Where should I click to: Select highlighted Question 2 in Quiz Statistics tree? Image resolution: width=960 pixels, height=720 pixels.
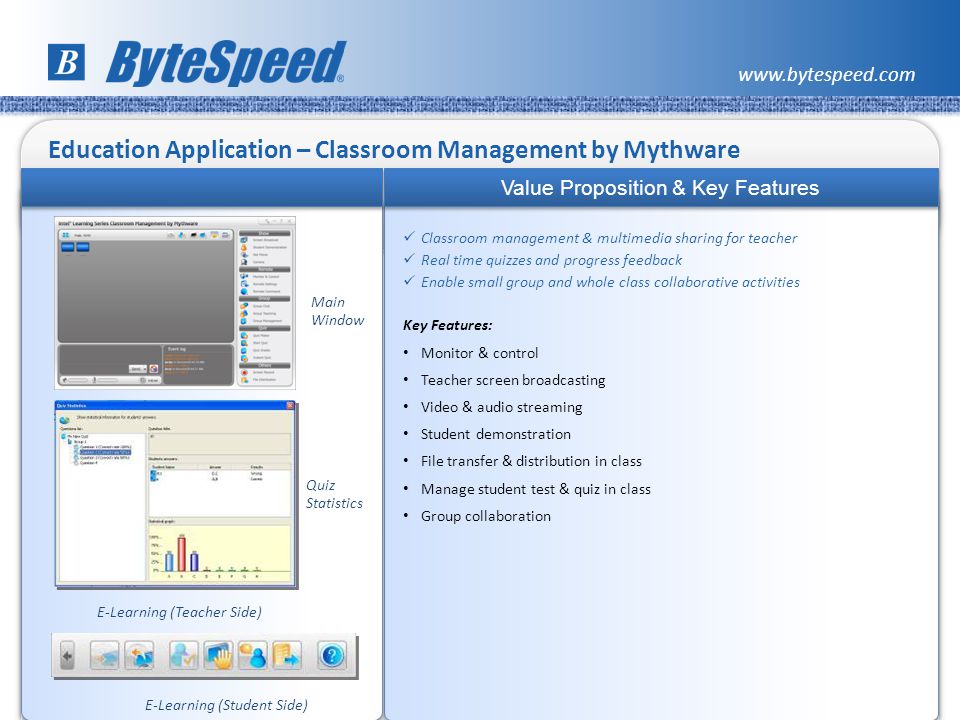(105, 452)
